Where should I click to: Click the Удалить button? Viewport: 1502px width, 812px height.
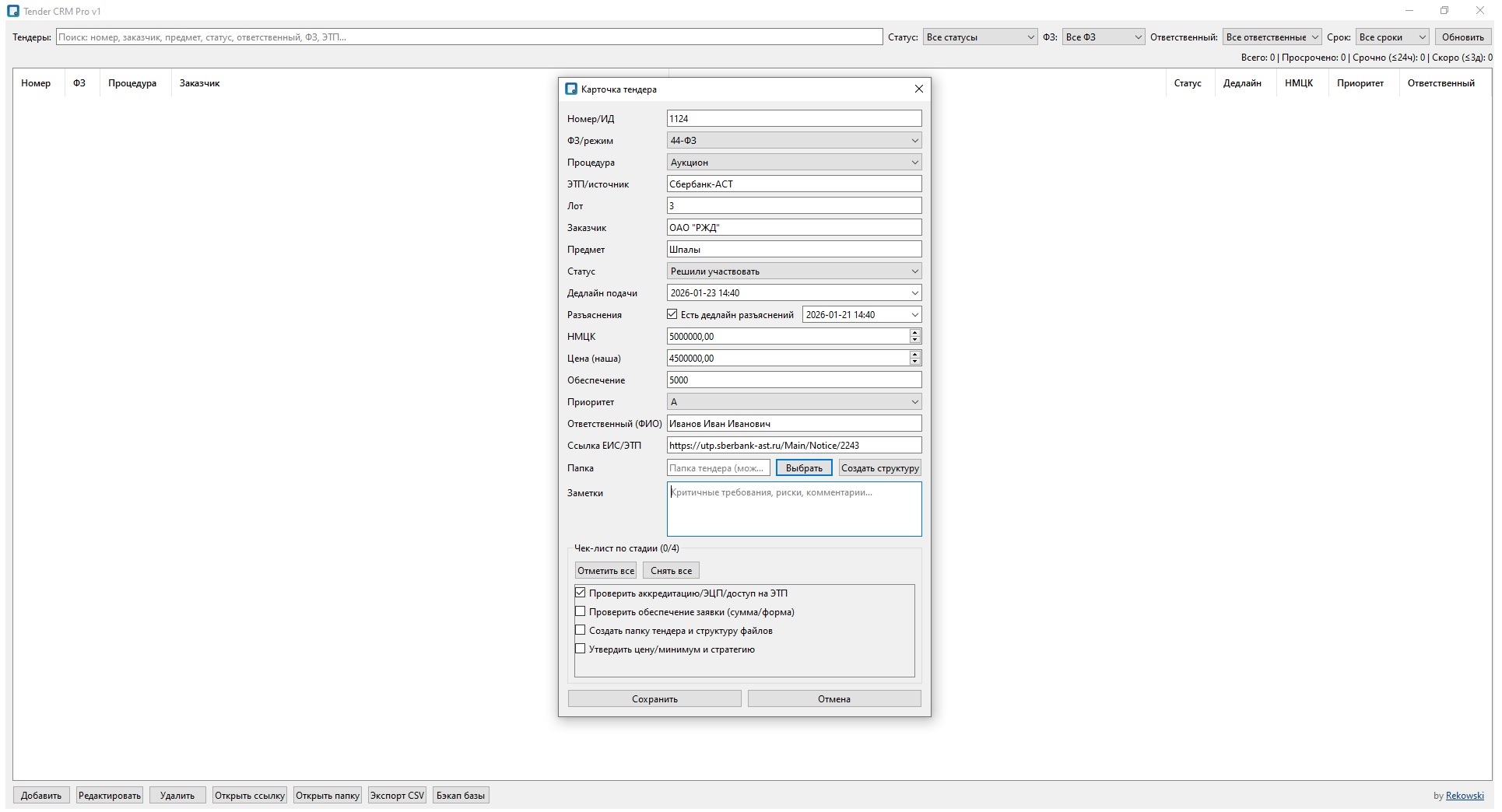(x=177, y=796)
